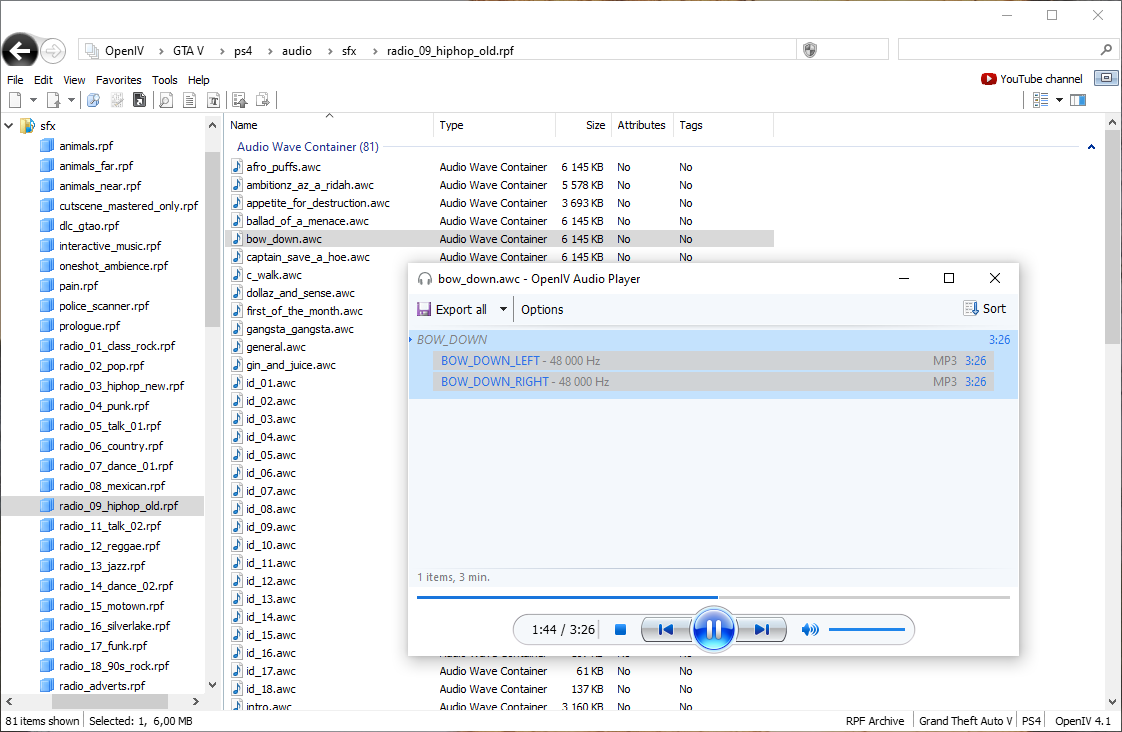Click the New file toolbar icon

point(15,100)
